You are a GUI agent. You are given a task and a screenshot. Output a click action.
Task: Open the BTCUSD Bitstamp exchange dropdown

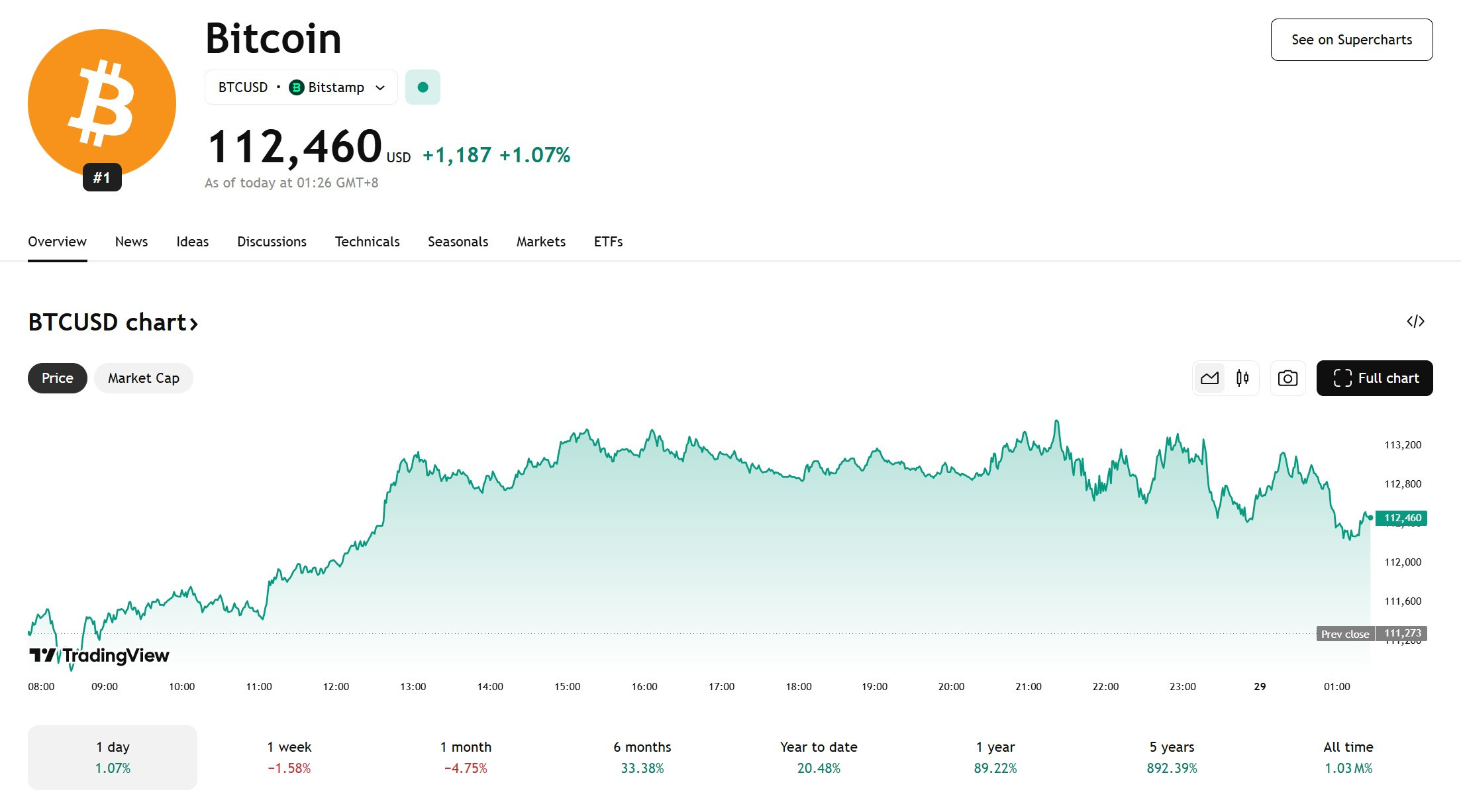tap(301, 87)
